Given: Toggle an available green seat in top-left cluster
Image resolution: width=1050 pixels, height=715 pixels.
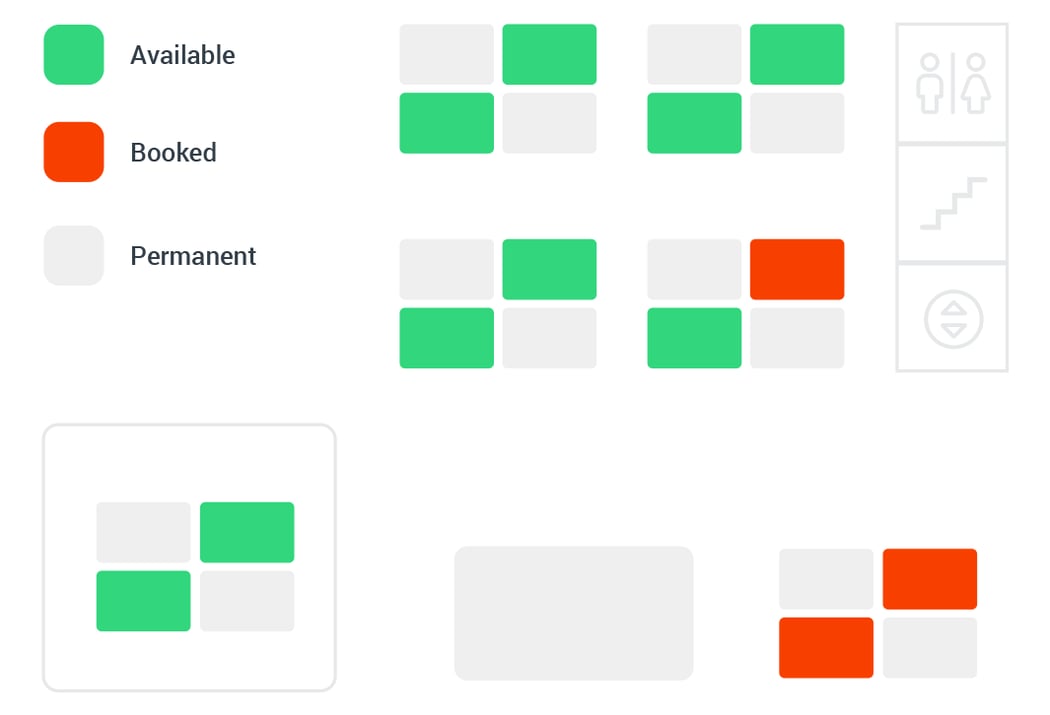Looking at the screenshot, I should [x=549, y=54].
